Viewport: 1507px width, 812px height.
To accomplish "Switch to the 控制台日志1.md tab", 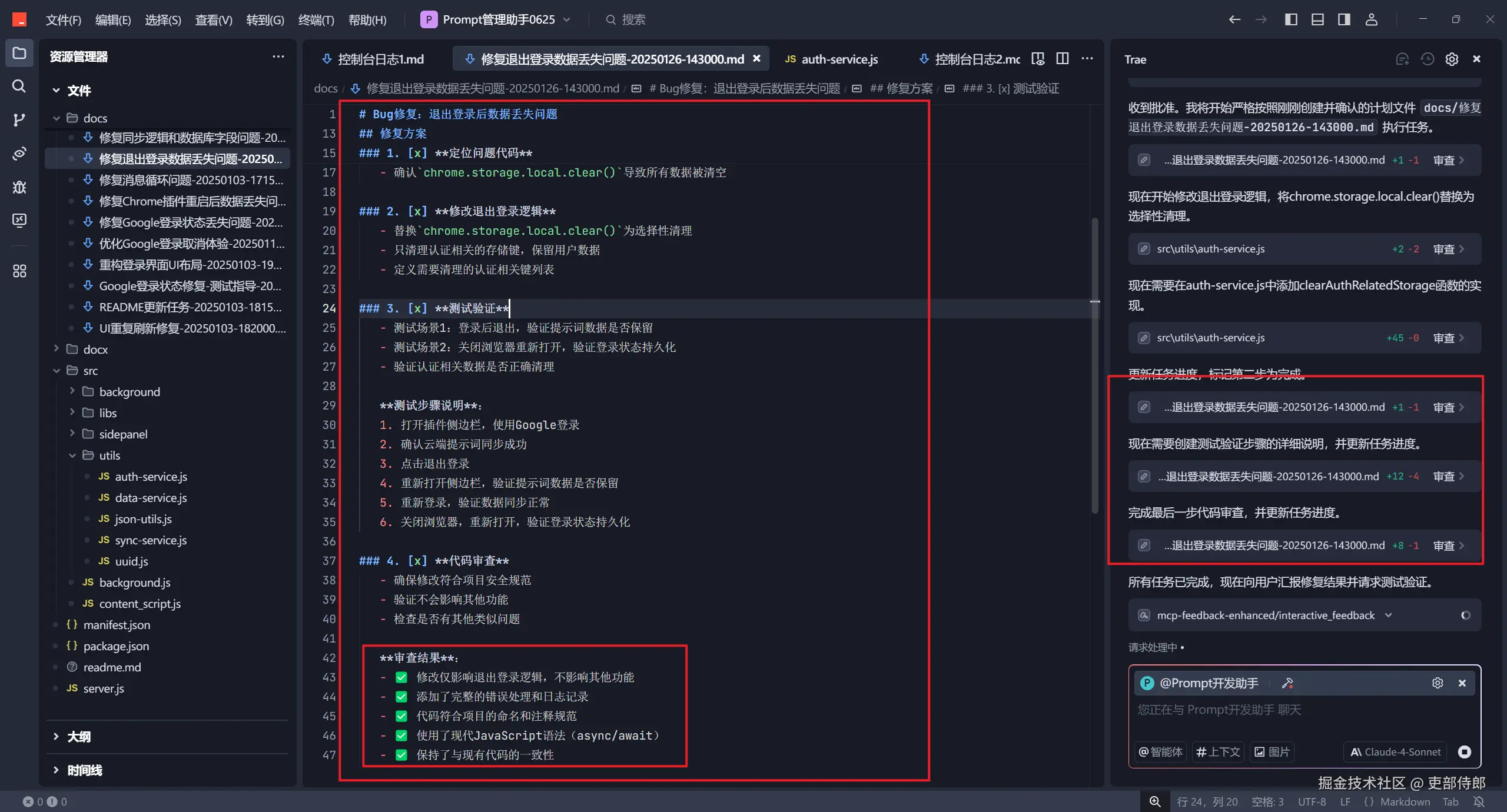I will click(373, 59).
